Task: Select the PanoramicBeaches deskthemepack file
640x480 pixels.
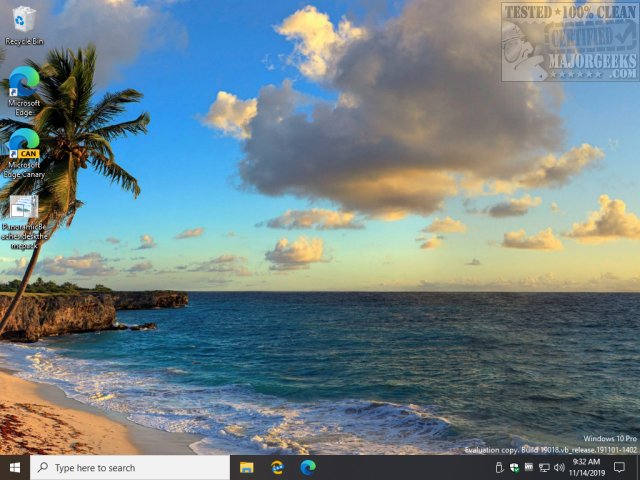Action: click(24, 222)
